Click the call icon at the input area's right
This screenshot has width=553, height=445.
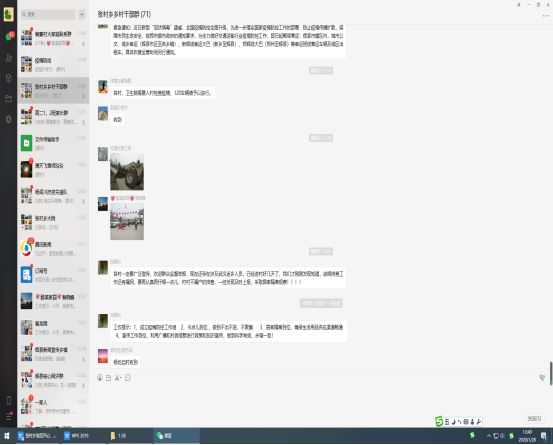tap(542, 378)
